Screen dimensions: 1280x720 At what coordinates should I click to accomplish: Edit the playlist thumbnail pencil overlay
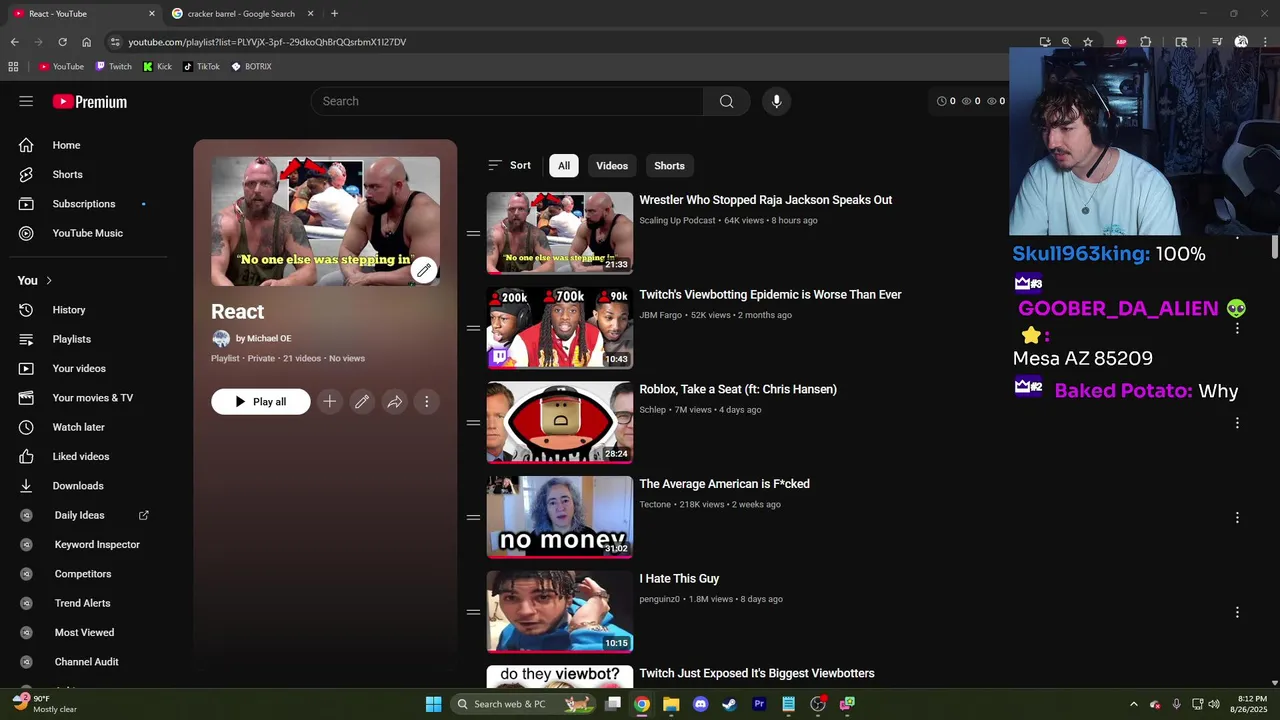[x=424, y=270]
